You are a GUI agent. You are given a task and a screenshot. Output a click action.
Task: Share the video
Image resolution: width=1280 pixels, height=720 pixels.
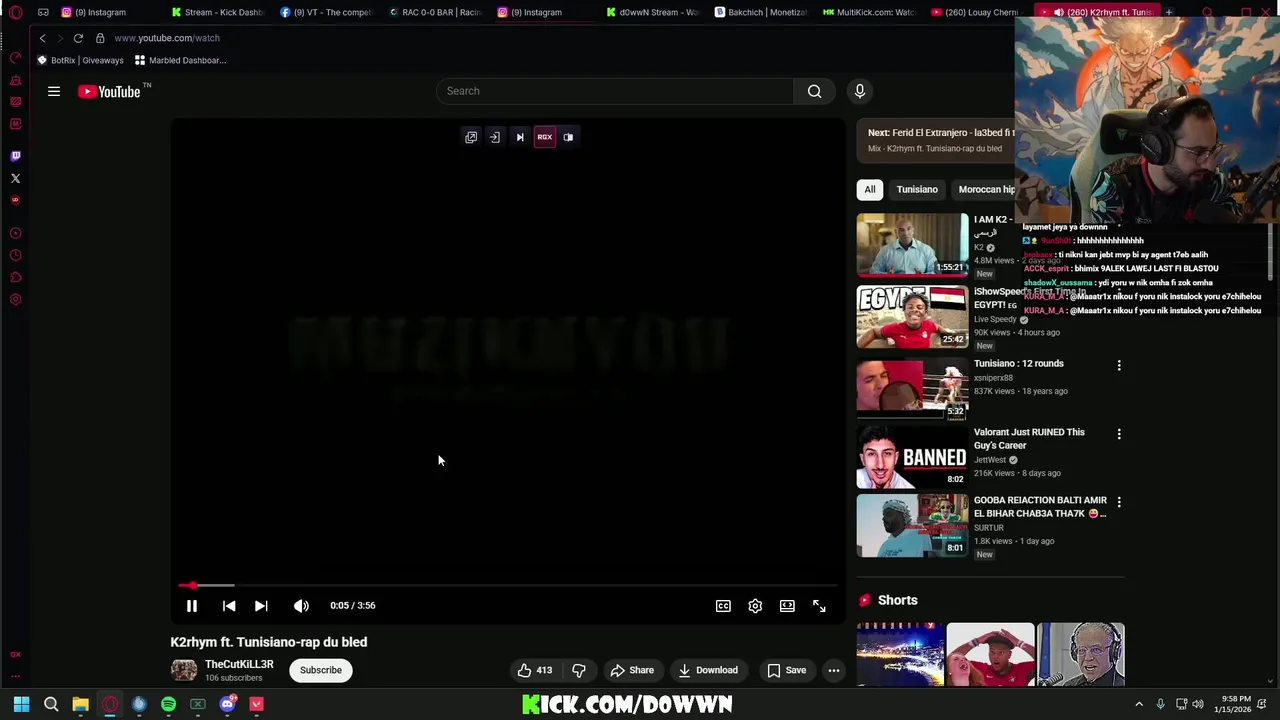(632, 670)
